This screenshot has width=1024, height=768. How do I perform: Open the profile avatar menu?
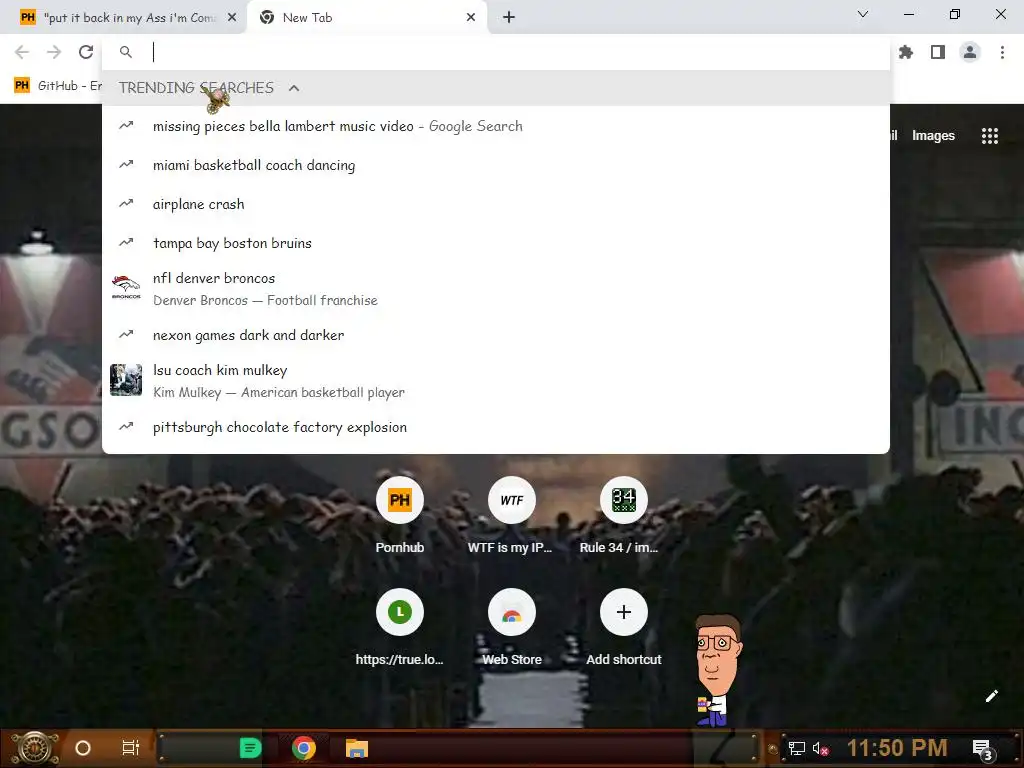pos(970,52)
